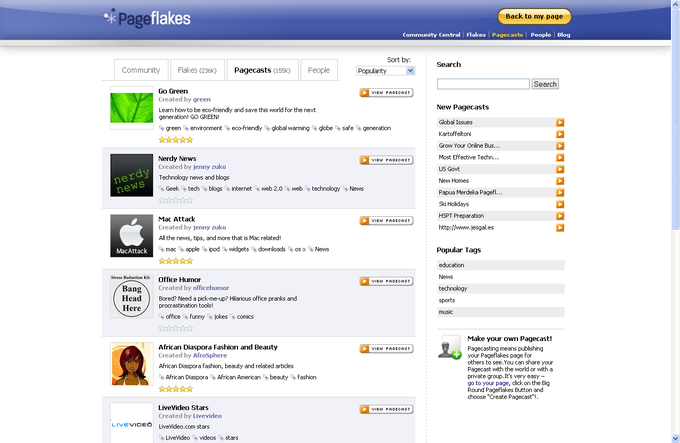Click the African Diaspora Fashion thumbnail

point(131,364)
